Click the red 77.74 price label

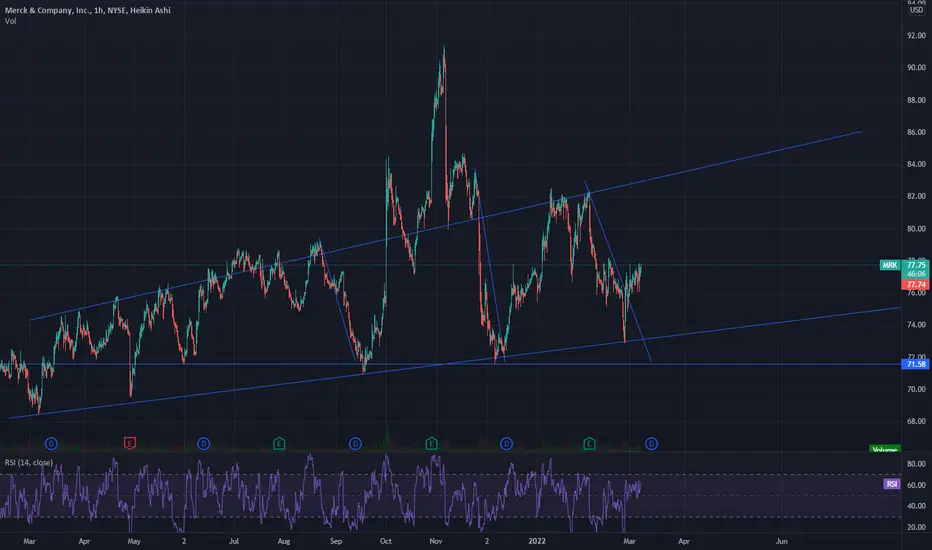click(x=916, y=285)
